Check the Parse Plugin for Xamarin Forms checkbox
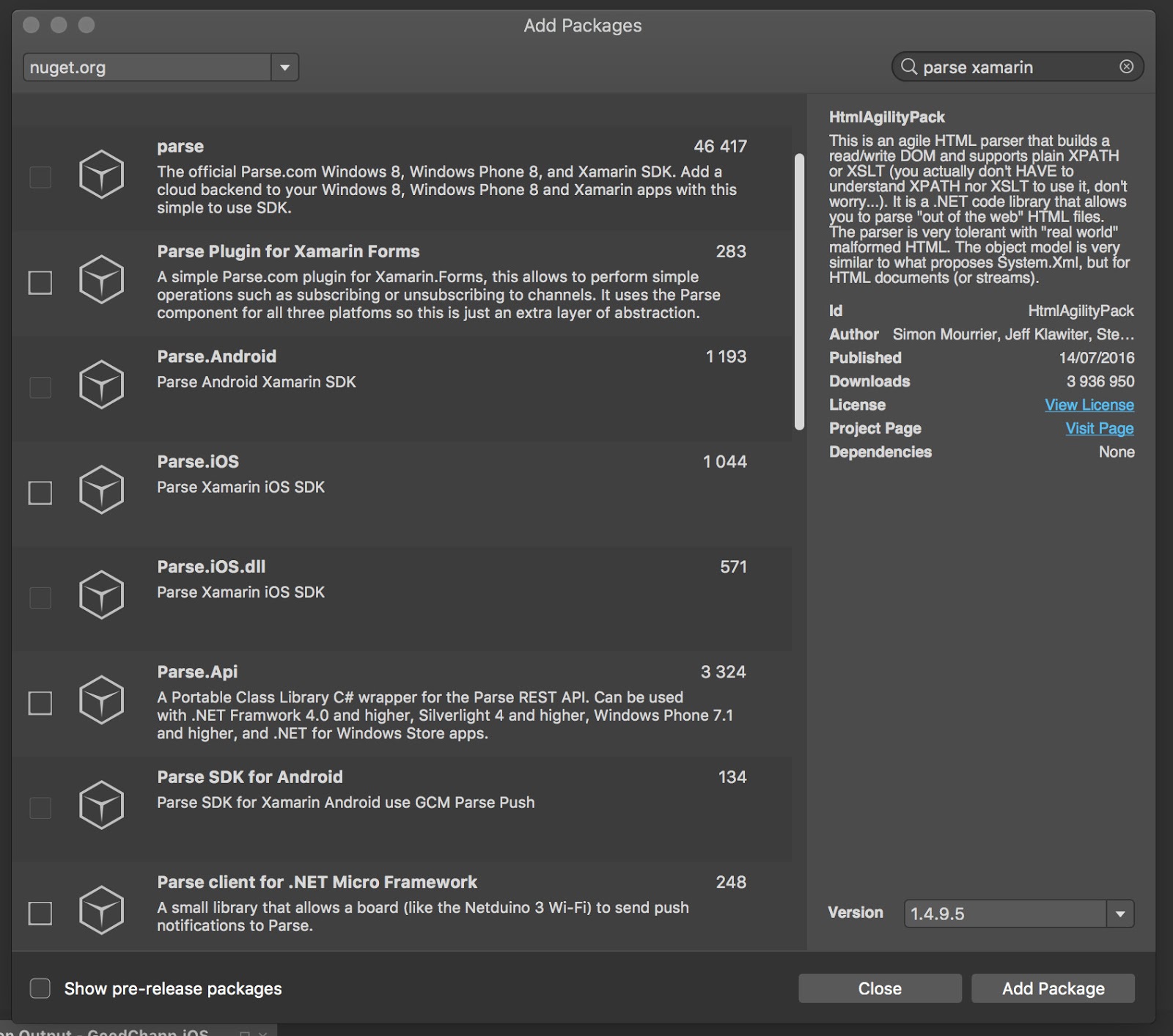The image size is (1173, 1036). click(x=40, y=282)
